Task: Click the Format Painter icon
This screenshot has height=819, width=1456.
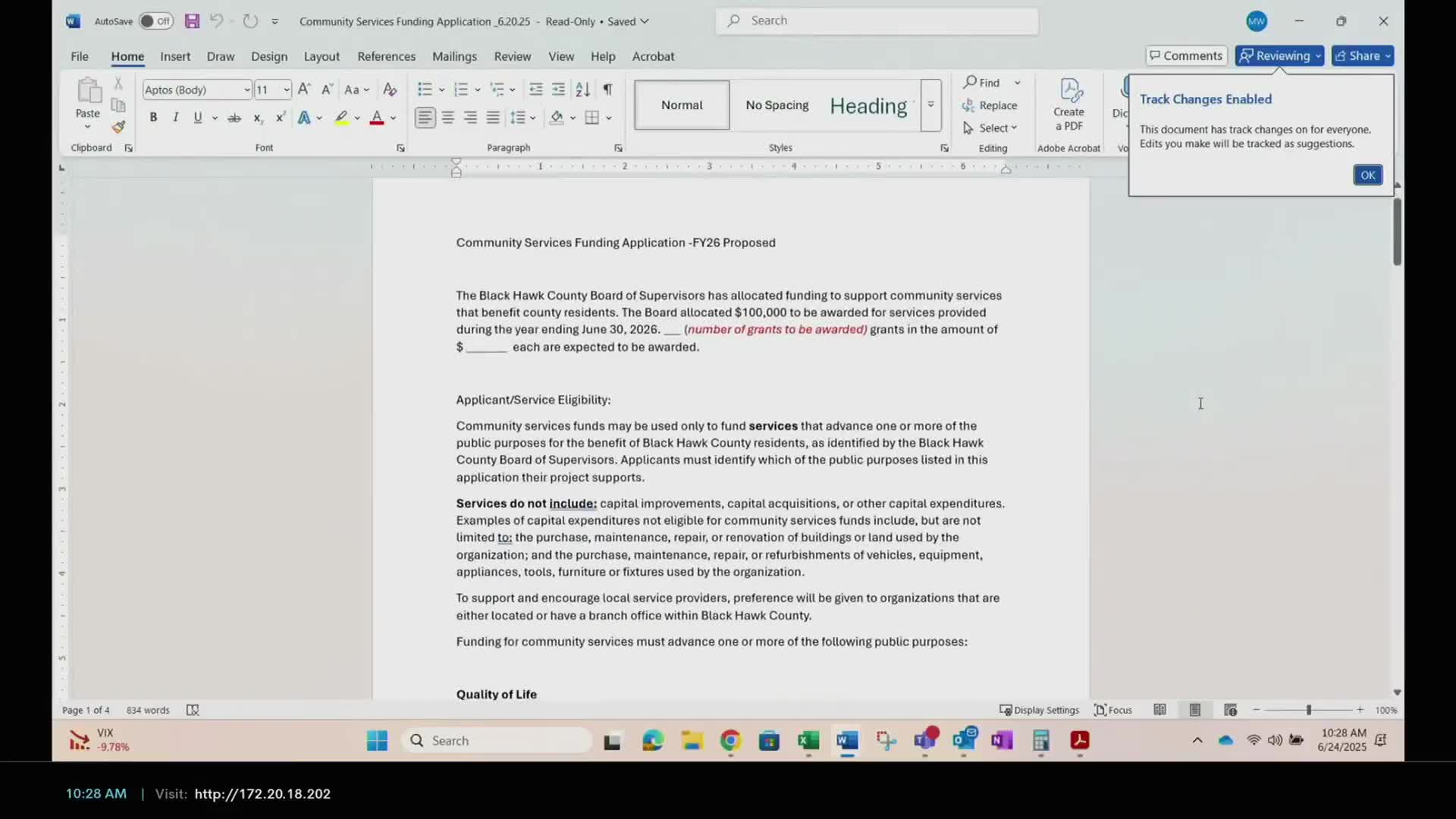Action: point(118,127)
